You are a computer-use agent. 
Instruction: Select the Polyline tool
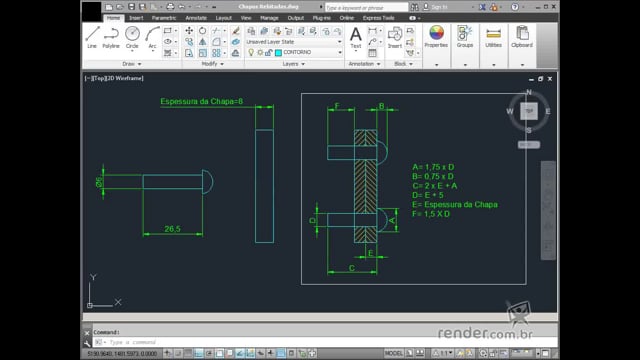pos(111,37)
